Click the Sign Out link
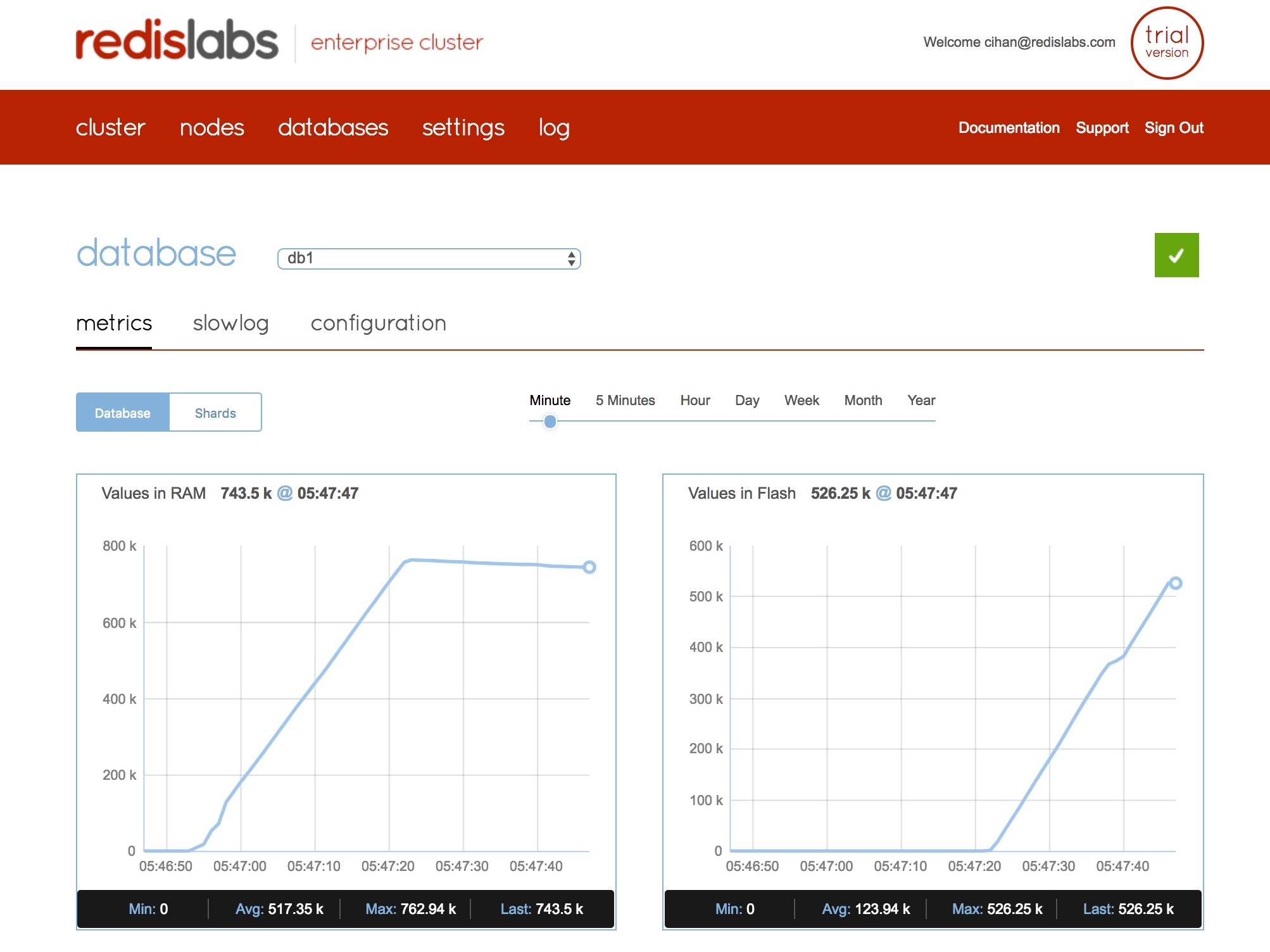Image resolution: width=1270 pixels, height=952 pixels. coord(1173,128)
